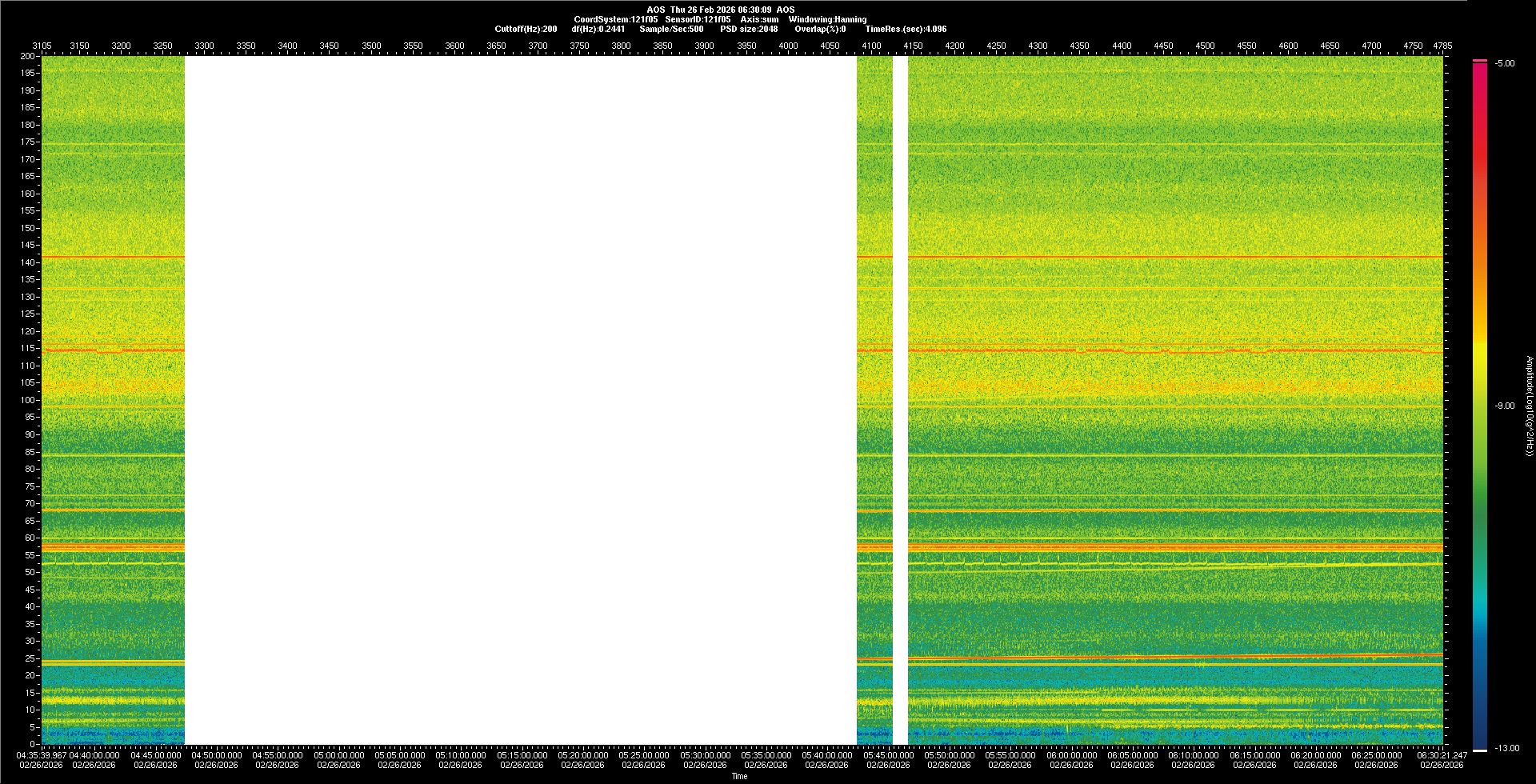Click the narrow white gap near 4150
The width and height of the screenshot is (1536, 784).
[900, 400]
